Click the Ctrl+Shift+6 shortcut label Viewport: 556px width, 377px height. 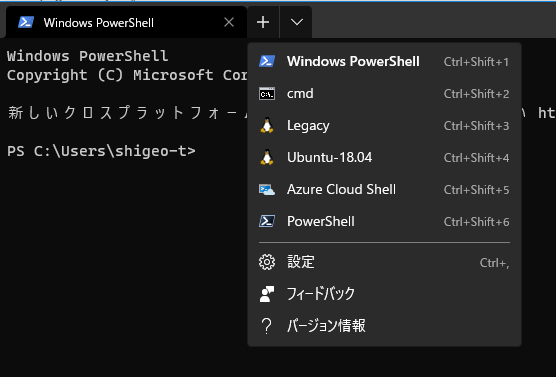point(476,222)
